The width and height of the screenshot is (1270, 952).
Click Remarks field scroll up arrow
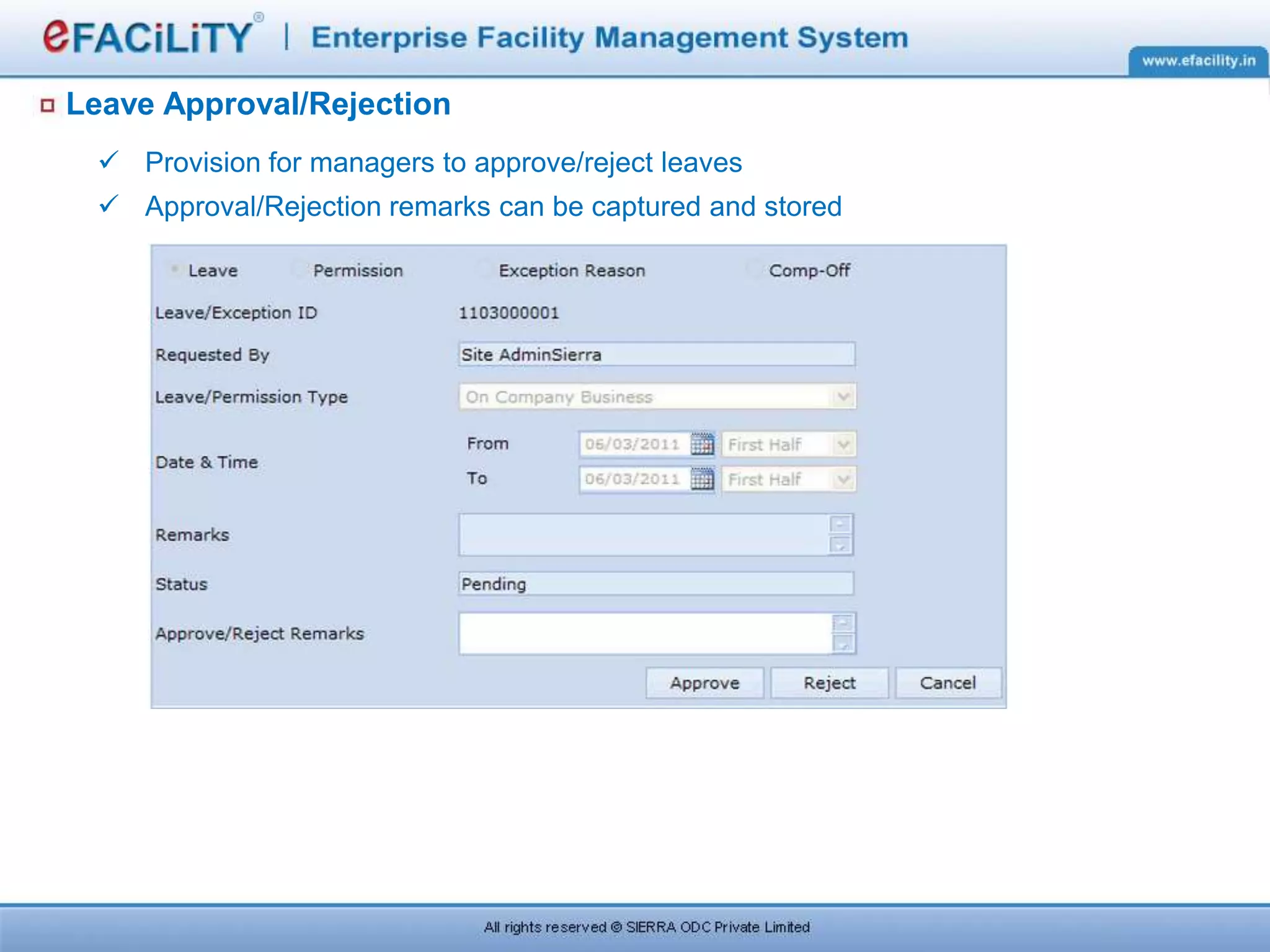(840, 524)
